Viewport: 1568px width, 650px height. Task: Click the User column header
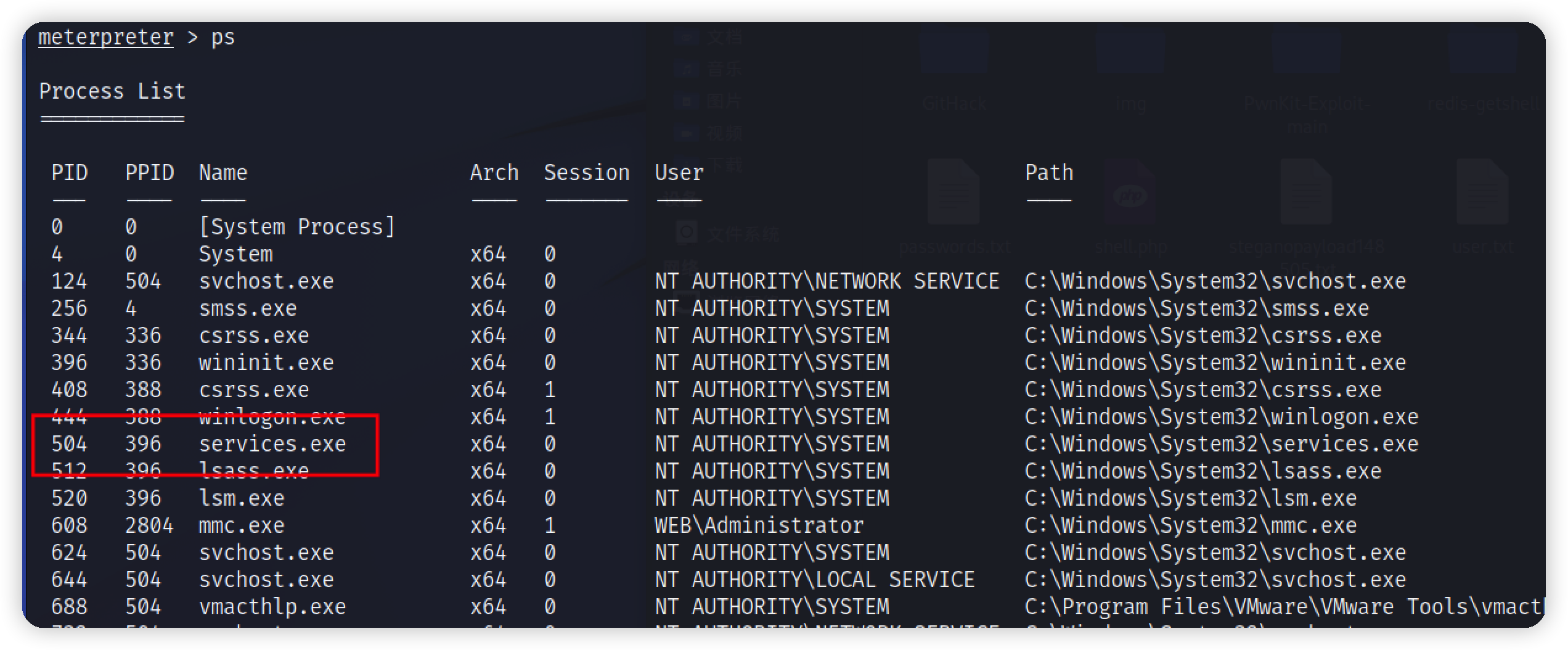pos(679,173)
